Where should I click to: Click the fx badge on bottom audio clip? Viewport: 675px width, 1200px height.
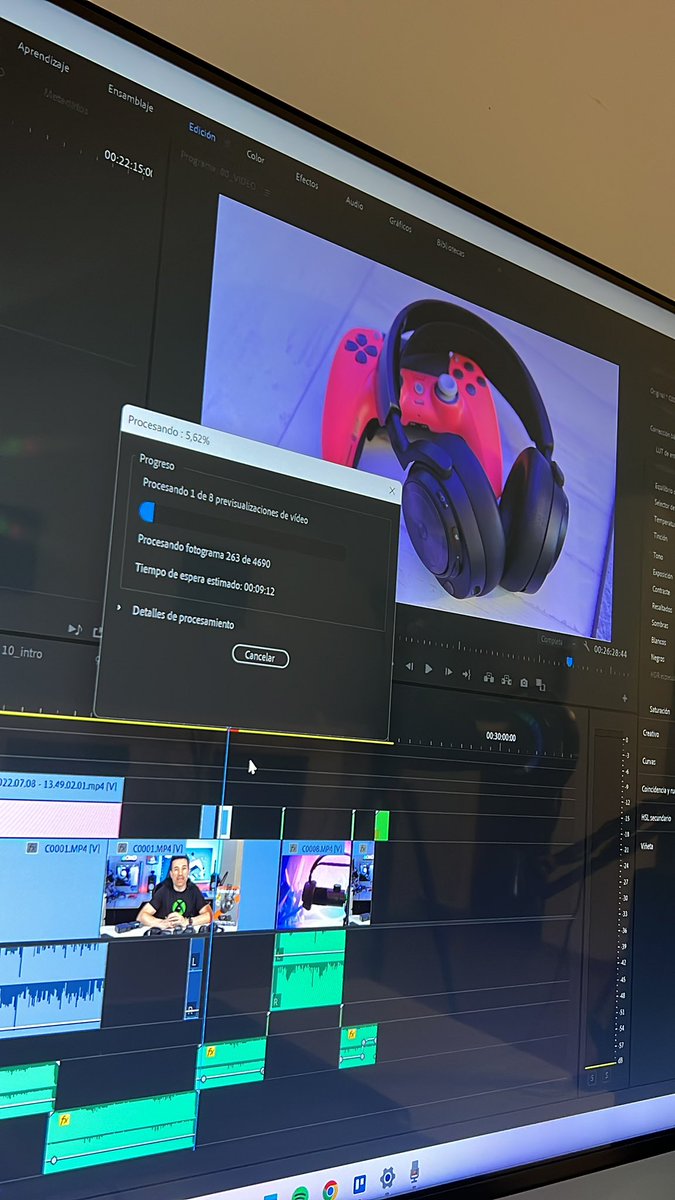[64, 1118]
